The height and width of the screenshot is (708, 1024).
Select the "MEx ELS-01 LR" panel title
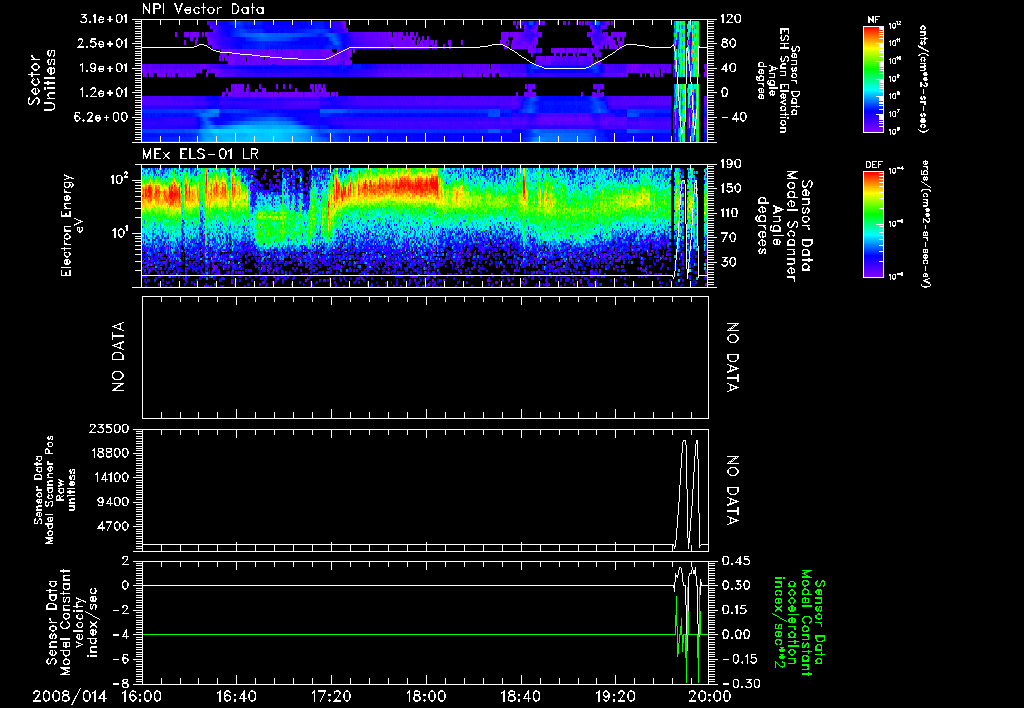pos(199,155)
